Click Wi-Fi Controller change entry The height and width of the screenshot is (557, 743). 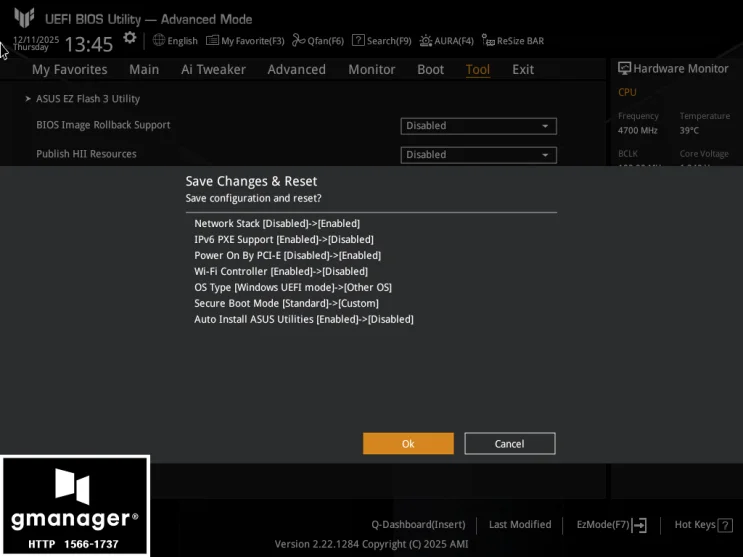pyautogui.click(x=281, y=272)
